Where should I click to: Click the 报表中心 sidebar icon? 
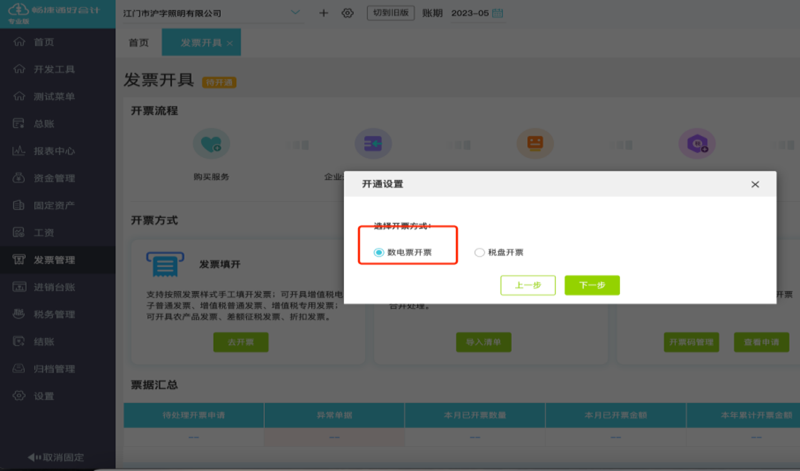19,151
